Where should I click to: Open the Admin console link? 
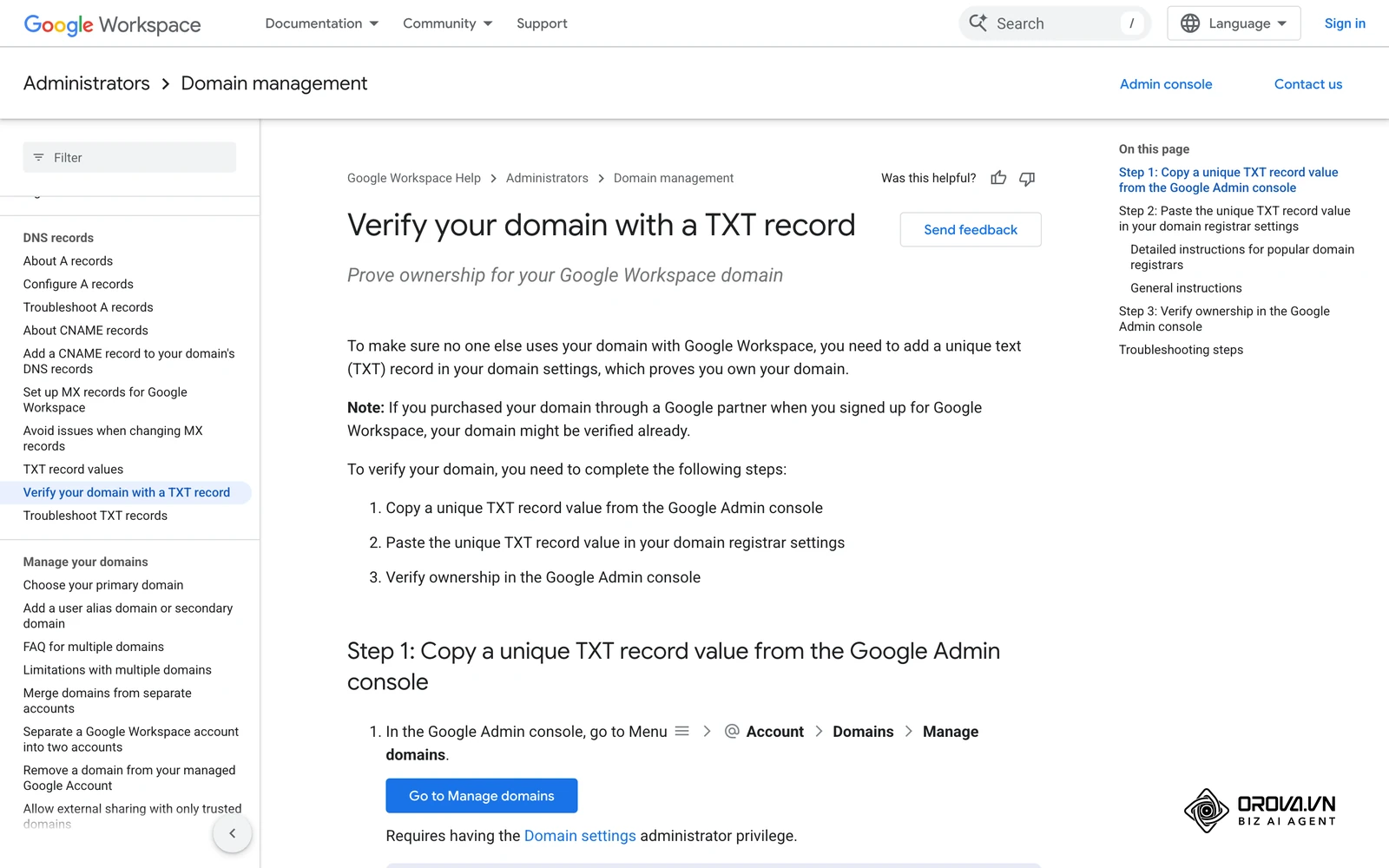point(1166,84)
